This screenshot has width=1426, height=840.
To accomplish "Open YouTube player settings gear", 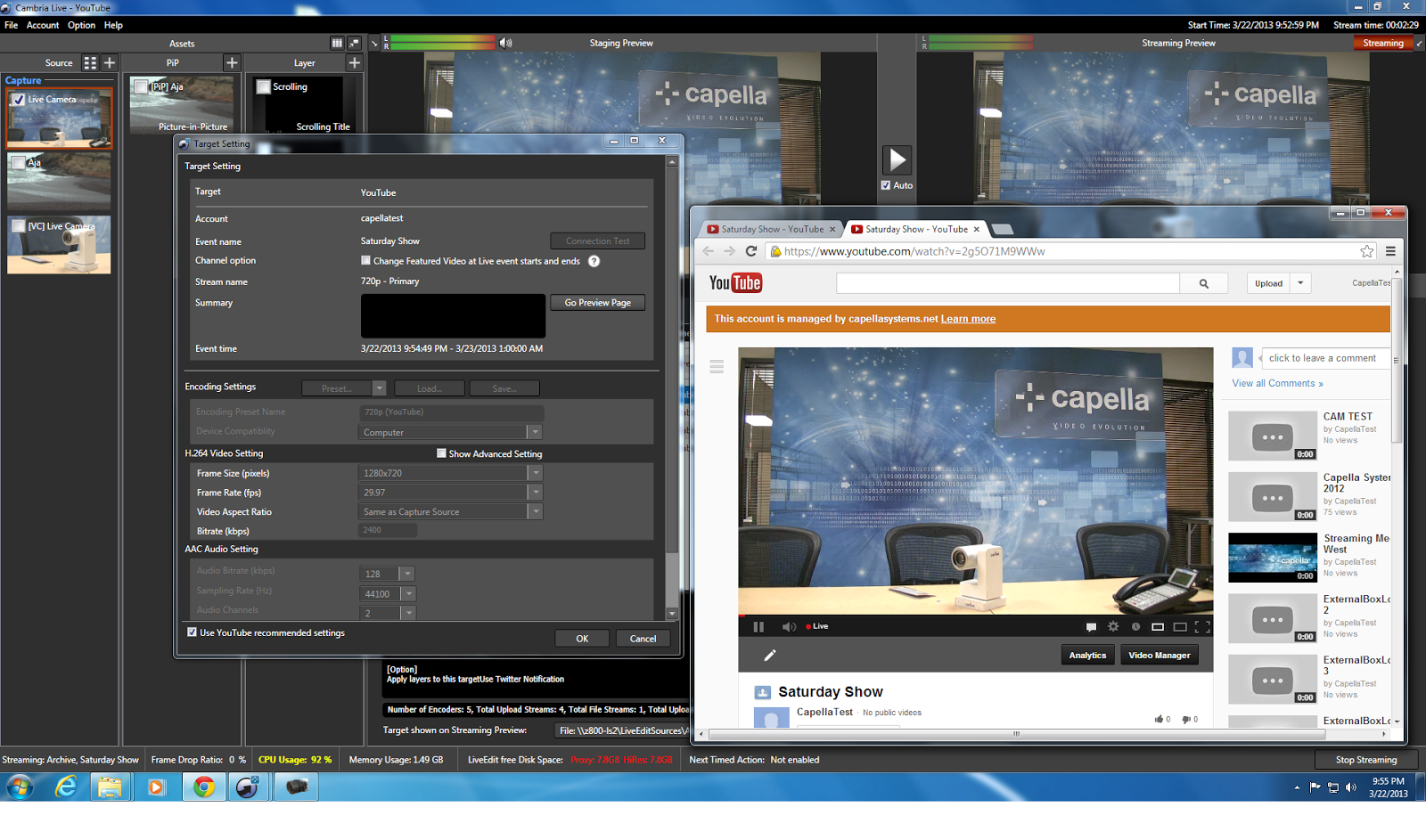I will [1113, 627].
